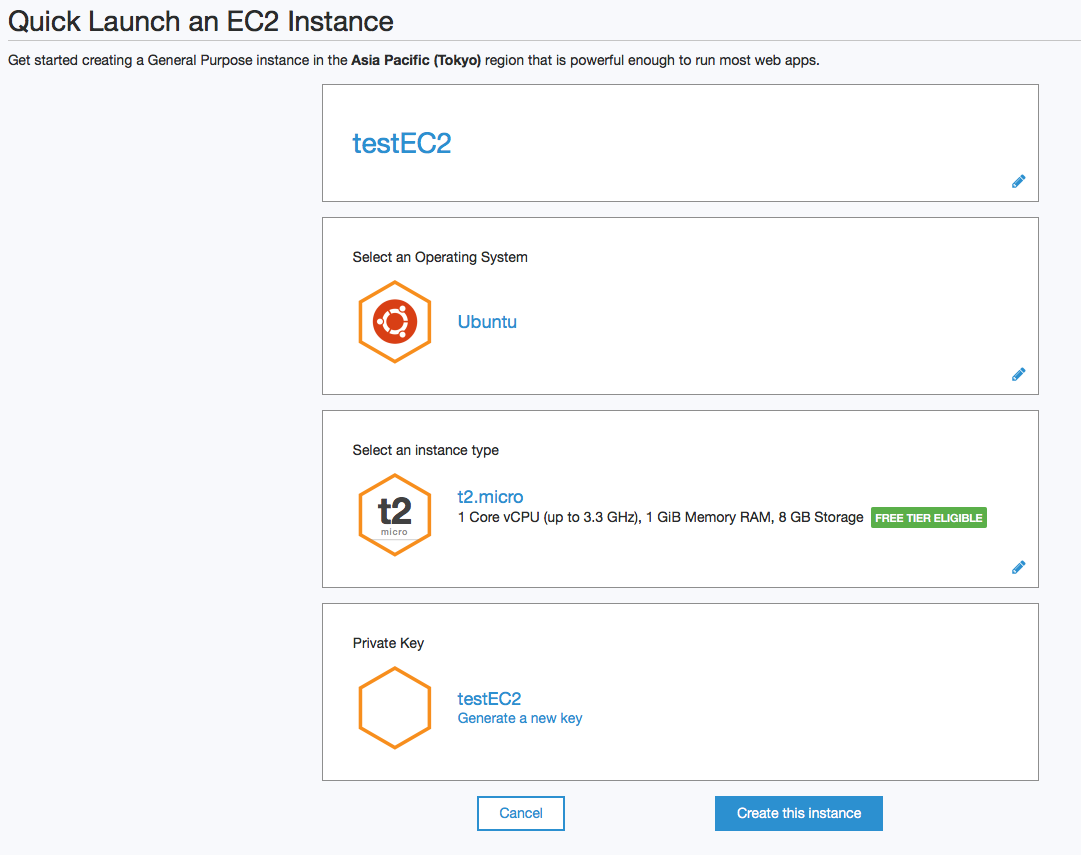
Task: Edit the testEC2 instance name pencil icon
Action: click(x=1018, y=181)
